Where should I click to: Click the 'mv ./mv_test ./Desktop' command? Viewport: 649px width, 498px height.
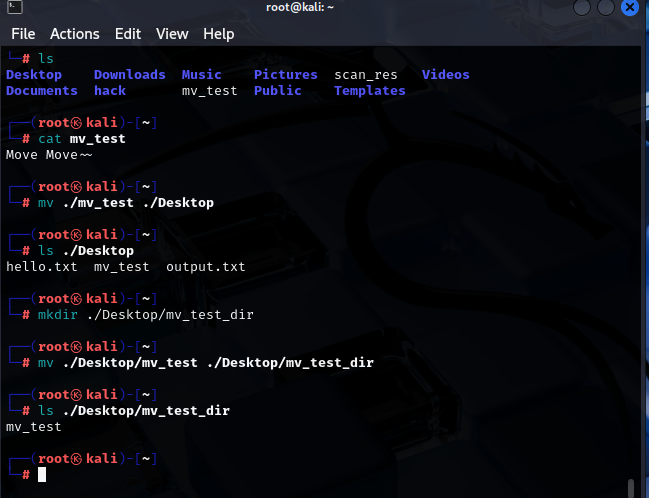click(126, 203)
